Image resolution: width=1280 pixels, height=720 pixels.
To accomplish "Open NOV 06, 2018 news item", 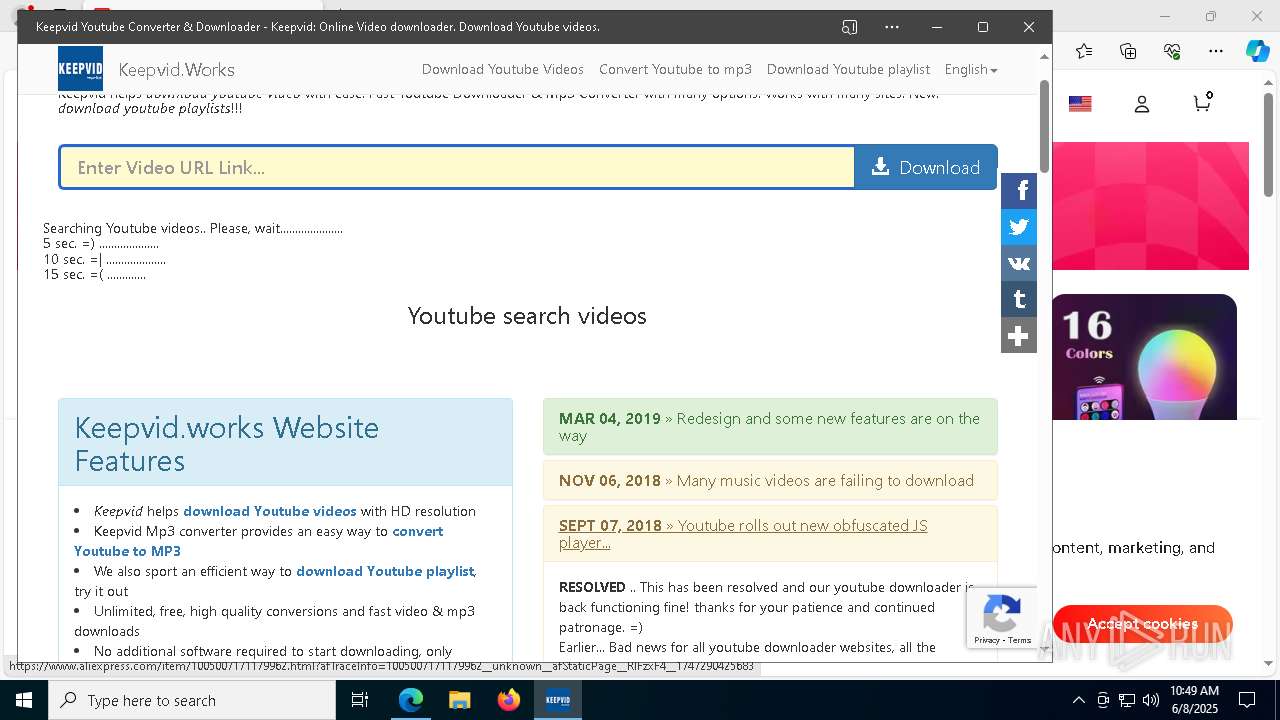I will (x=770, y=480).
